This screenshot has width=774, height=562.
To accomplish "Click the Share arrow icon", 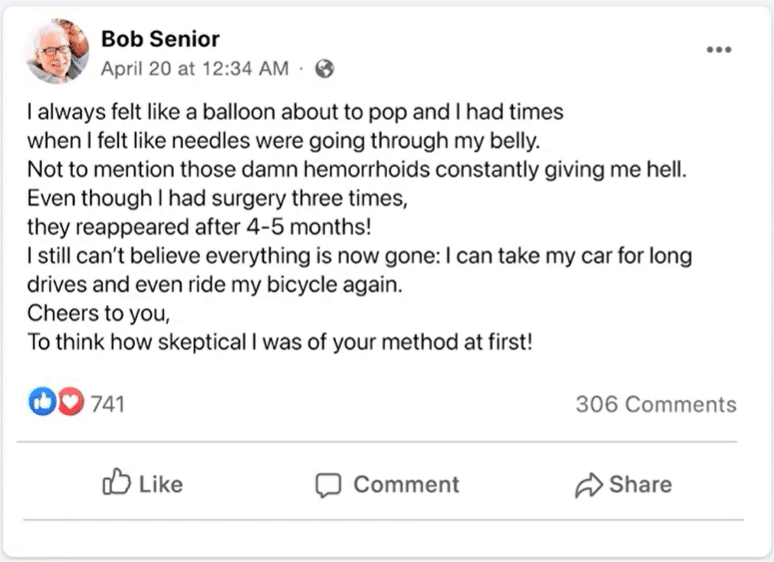I will (x=588, y=485).
